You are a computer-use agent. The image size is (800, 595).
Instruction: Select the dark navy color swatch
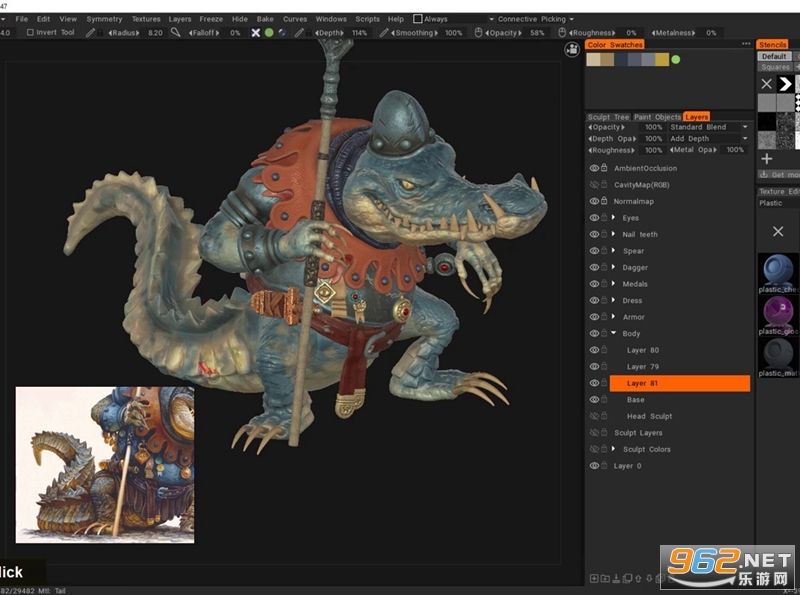click(x=620, y=60)
